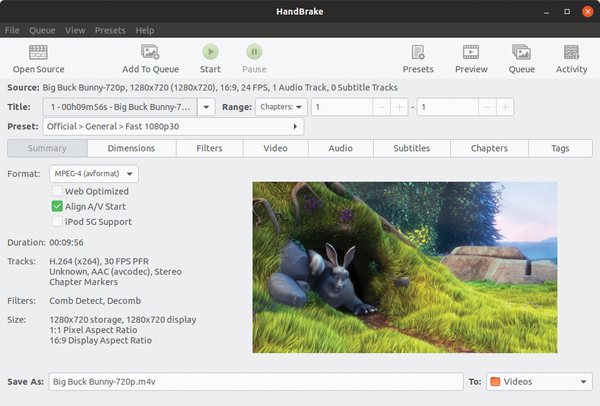600x406 pixels.
Task: Show the Queue window
Action: pos(522,59)
